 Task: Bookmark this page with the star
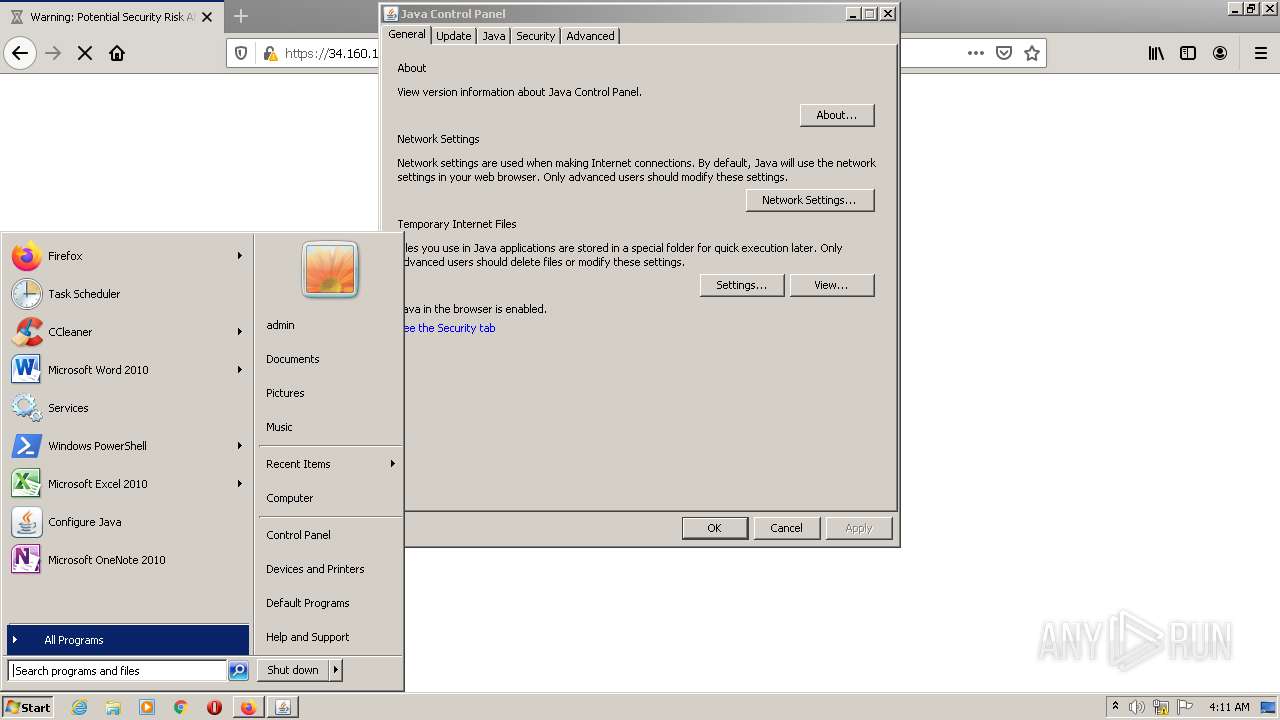click(x=1032, y=53)
